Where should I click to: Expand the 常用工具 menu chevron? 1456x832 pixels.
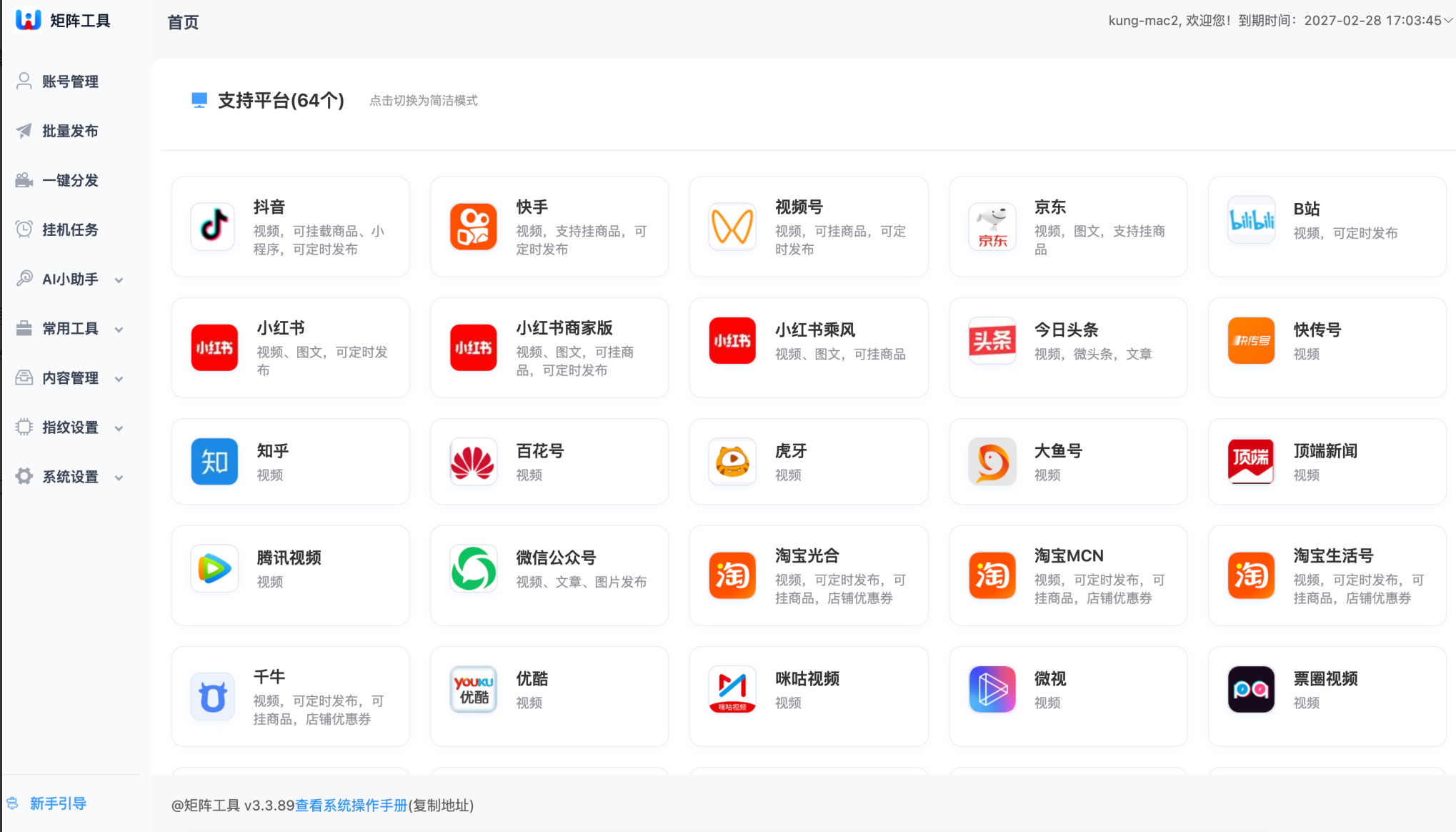click(119, 330)
